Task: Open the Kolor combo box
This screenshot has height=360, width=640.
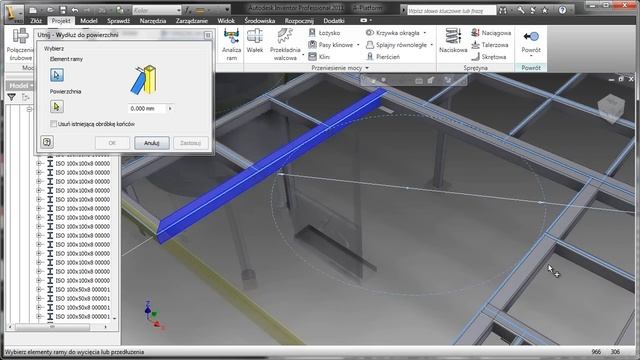Action: tap(157, 10)
